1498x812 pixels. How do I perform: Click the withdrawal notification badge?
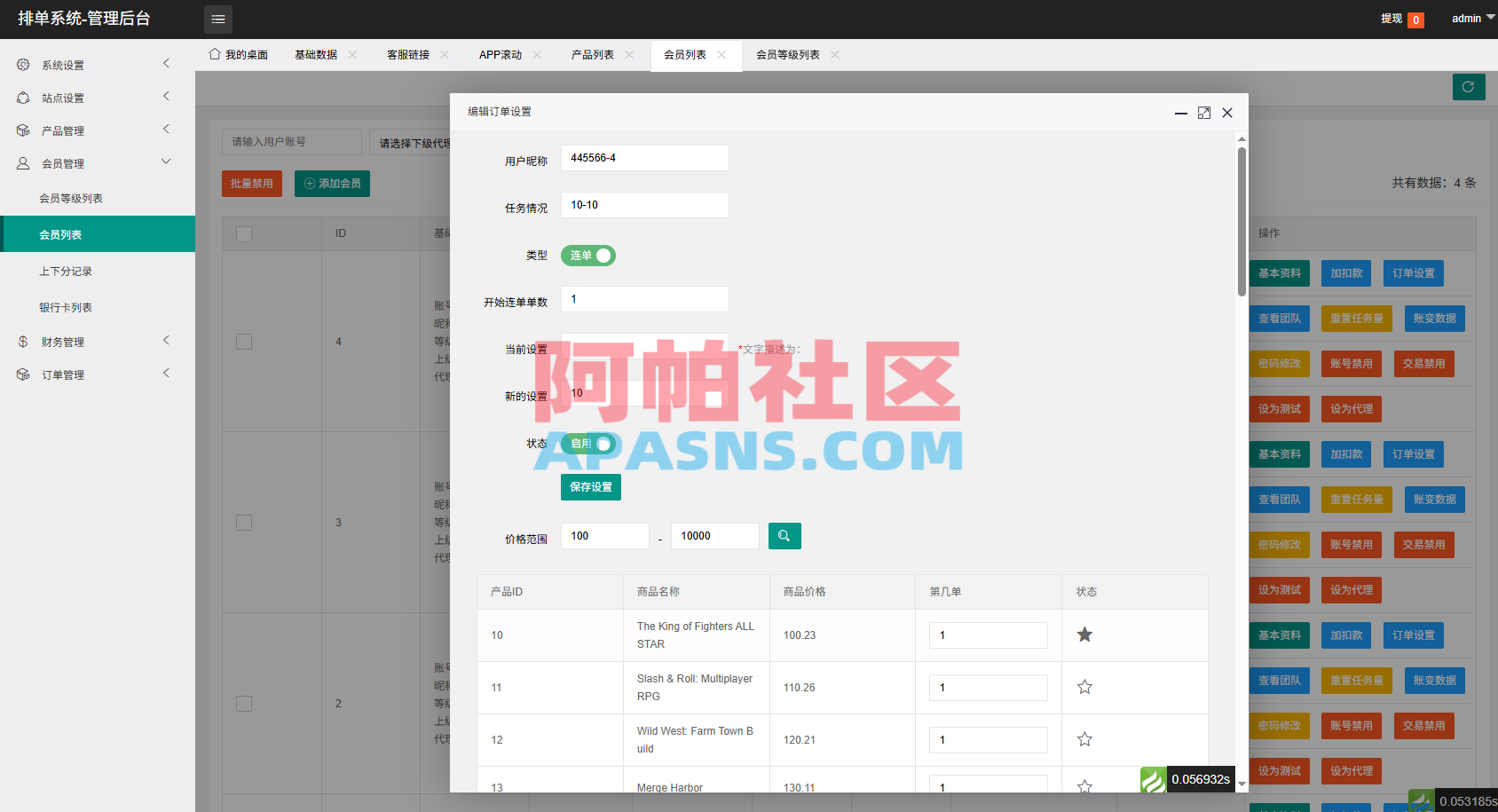tap(1416, 20)
